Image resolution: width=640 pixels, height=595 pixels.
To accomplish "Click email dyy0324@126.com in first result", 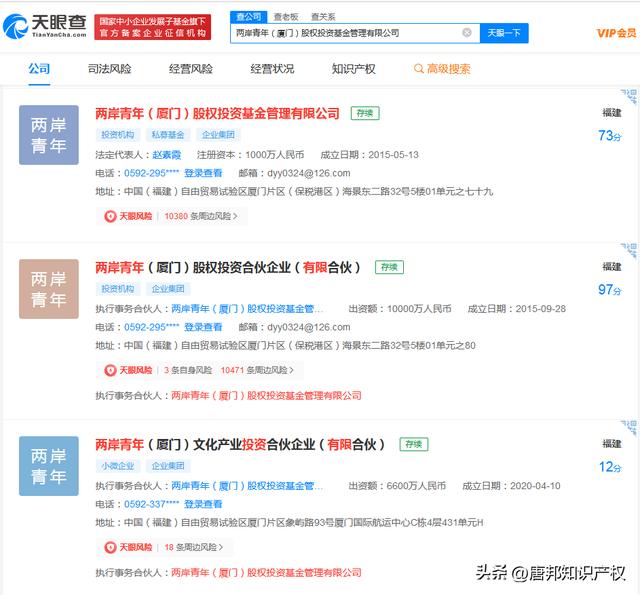I will point(309,173).
